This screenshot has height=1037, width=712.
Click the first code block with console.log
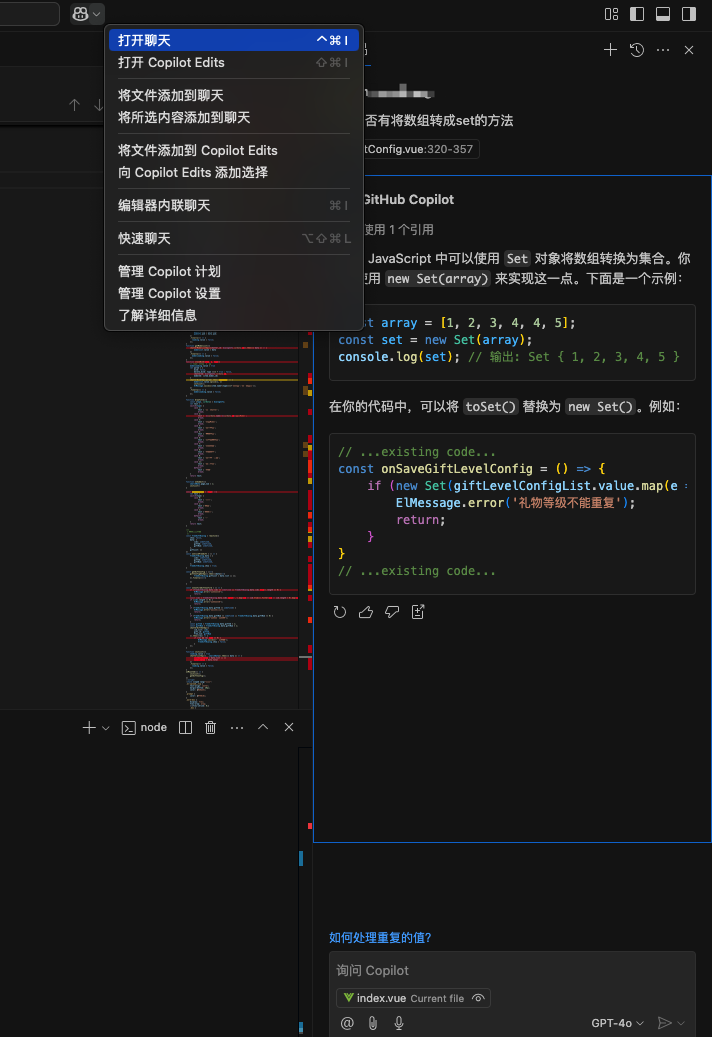click(x=512, y=342)
